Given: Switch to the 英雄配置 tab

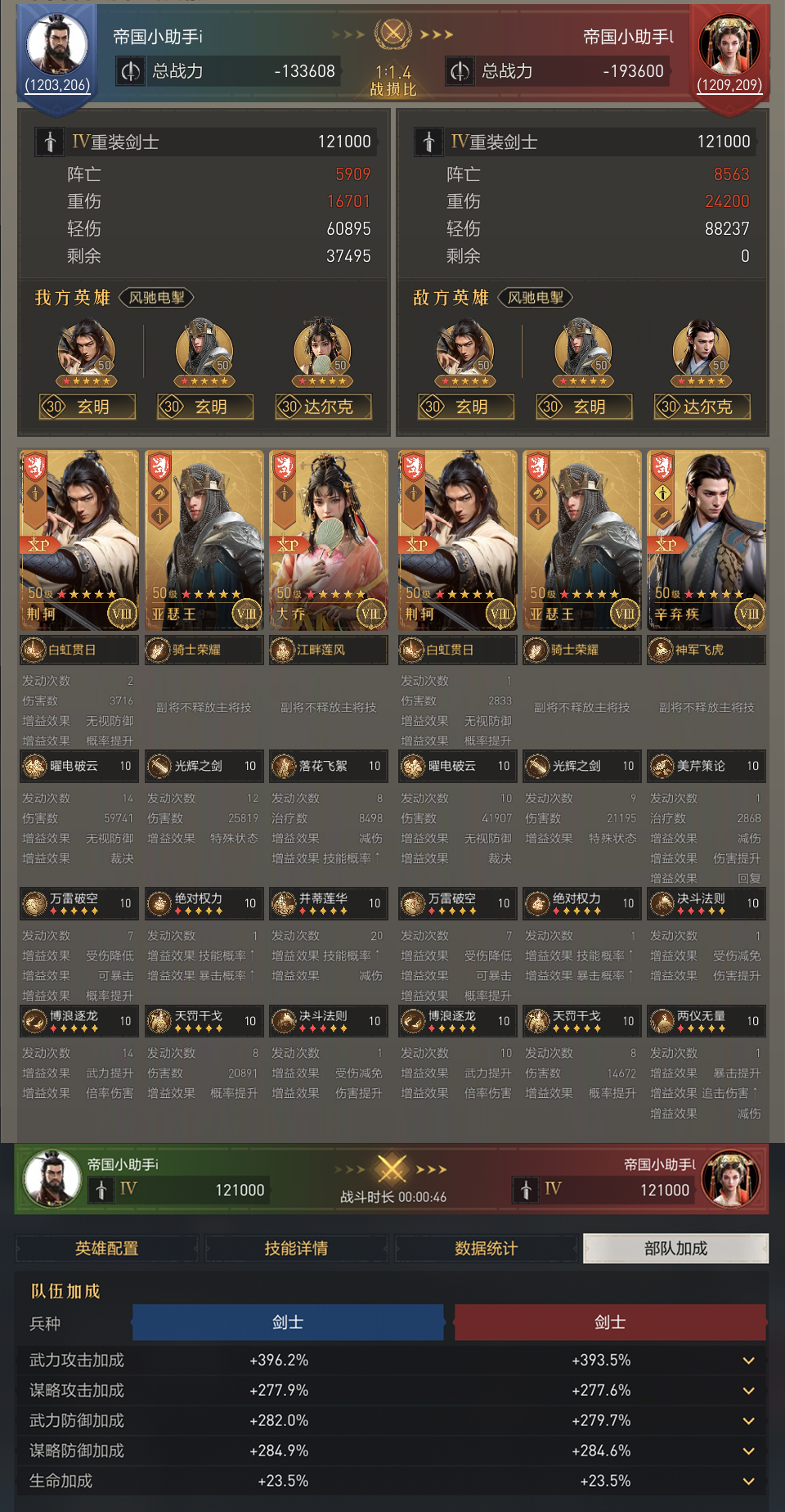Looking at the screenshot, I should (x=107, y=1249).
